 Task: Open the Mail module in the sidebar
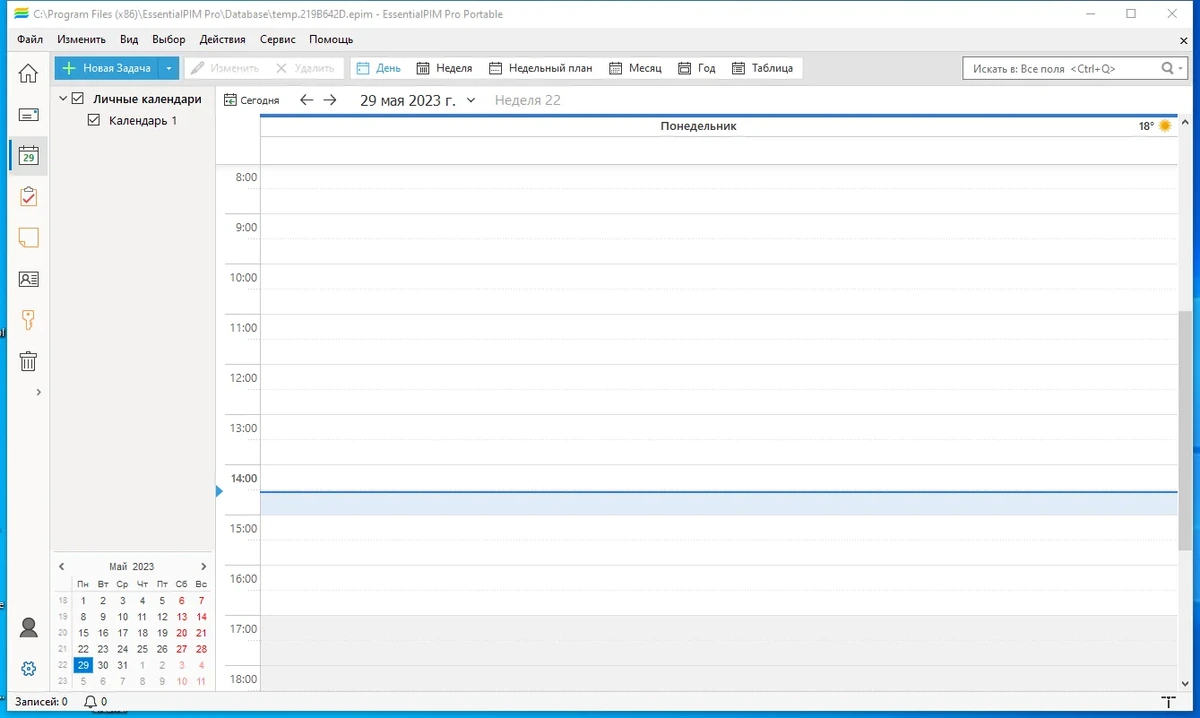point(28,115)
